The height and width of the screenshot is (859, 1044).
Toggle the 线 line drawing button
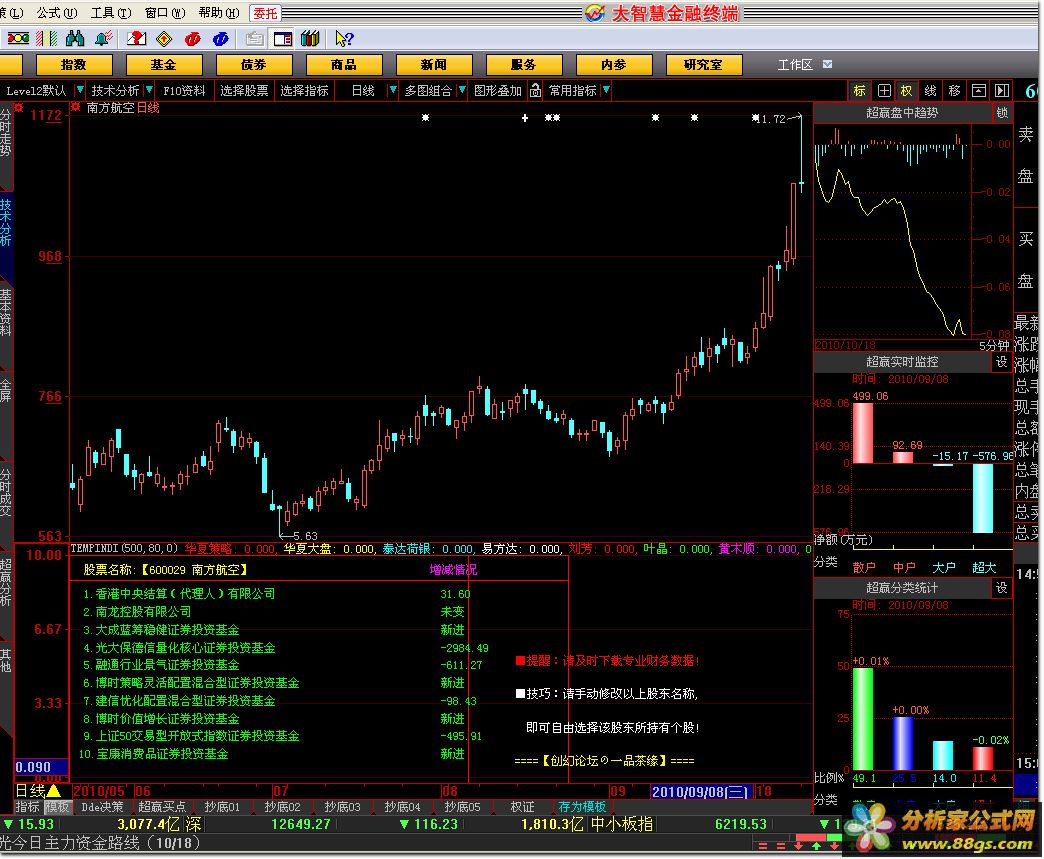pyautogui.click(x=931, y=91)
